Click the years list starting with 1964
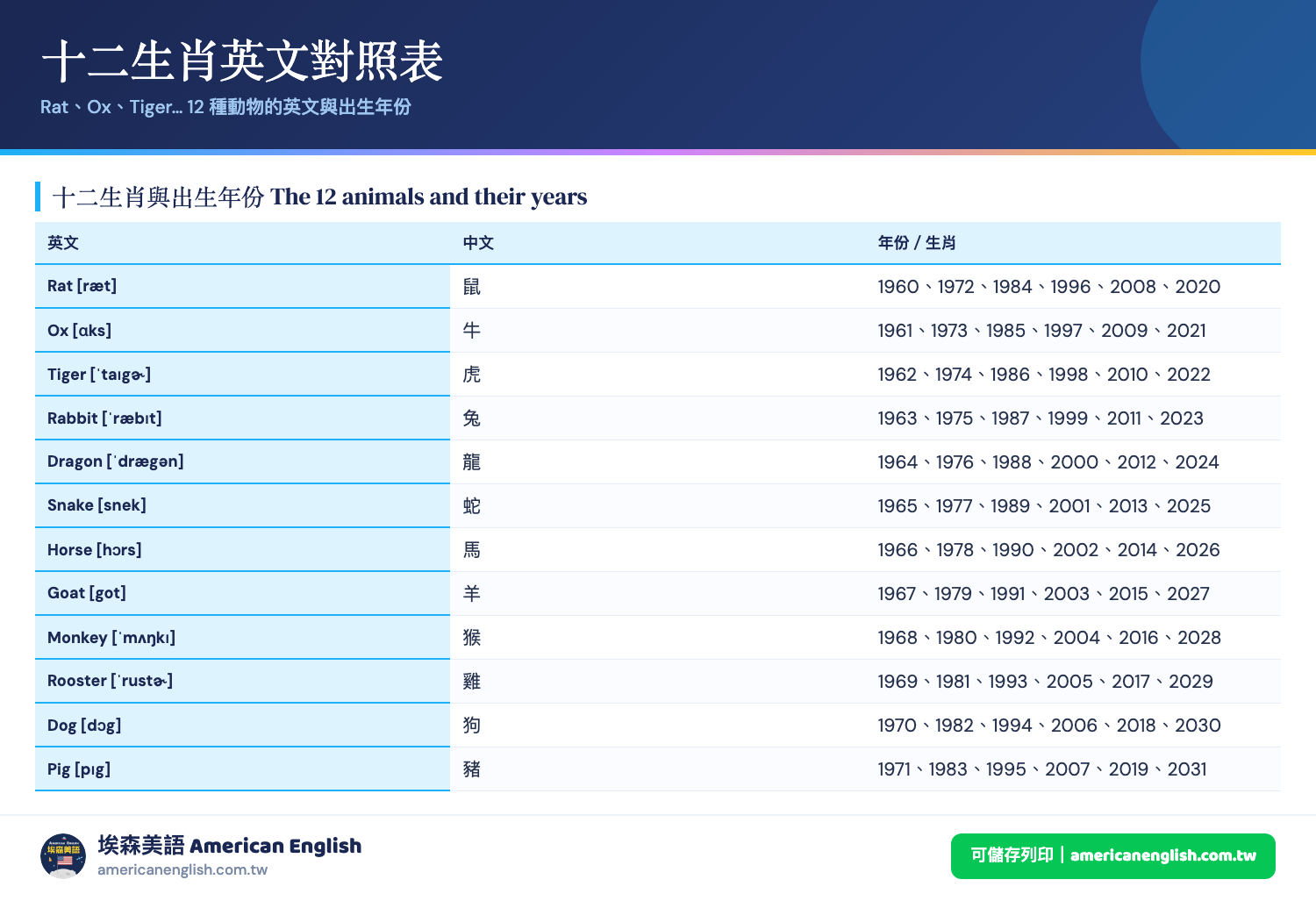The width and height of the screenshot is (1316, 901). (1048, 462)
